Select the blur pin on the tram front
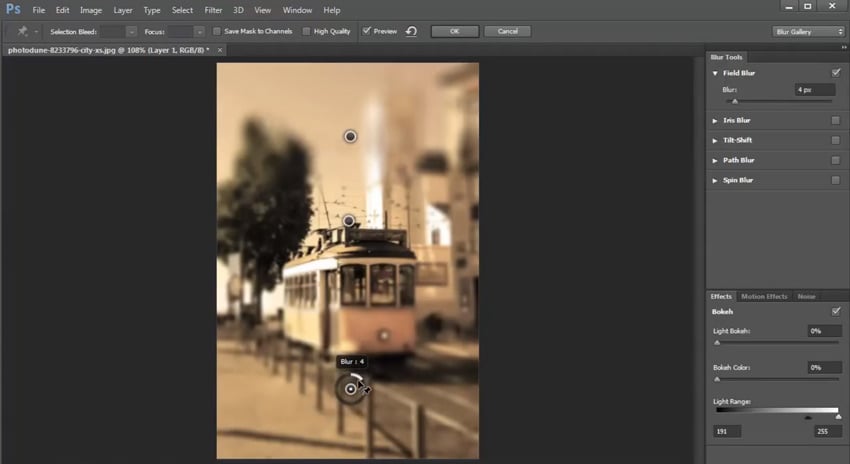 click(383, 335)
